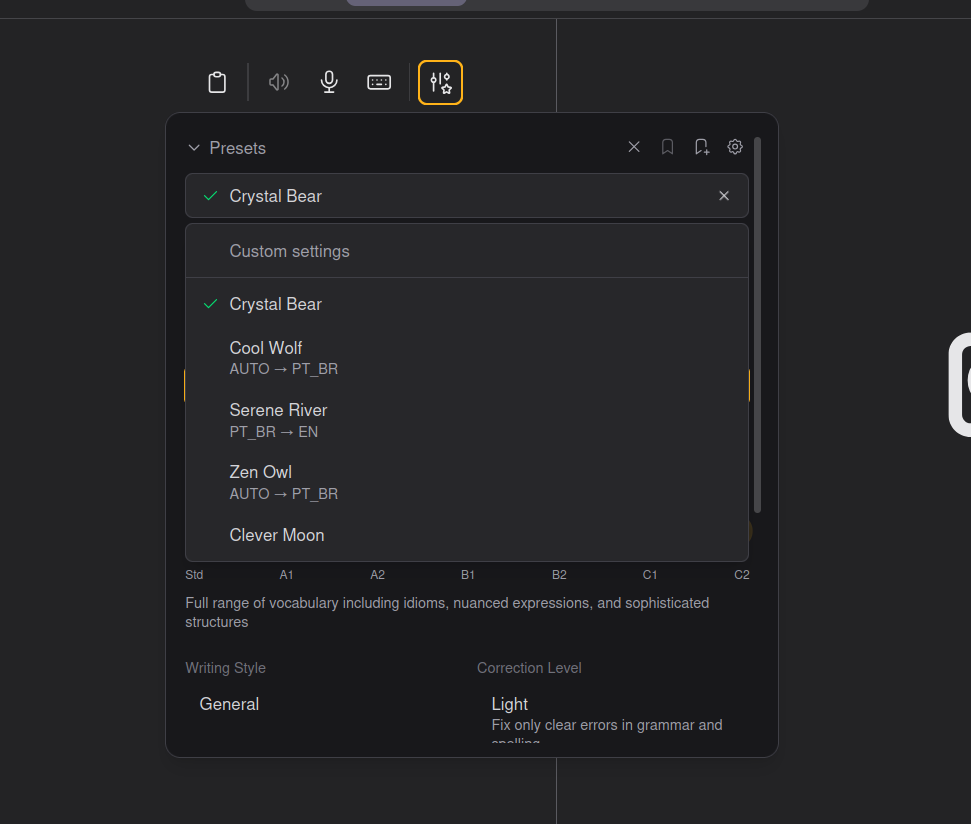
Task: Click the clipboard paste icon
Action: click(x=217, y=82)
